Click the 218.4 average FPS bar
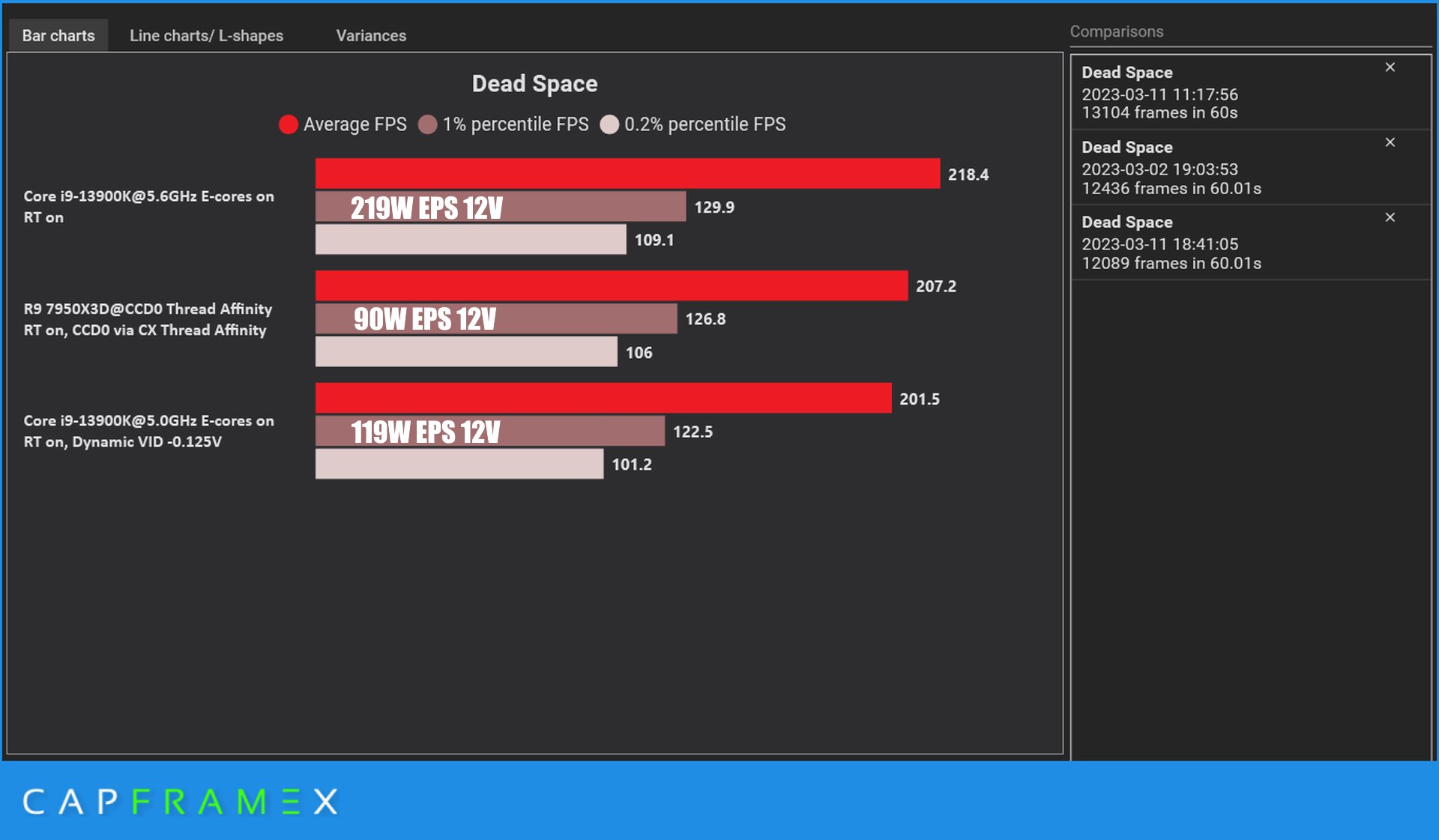The height and width of the screenshot is (840, 1439). coord(627,173)
